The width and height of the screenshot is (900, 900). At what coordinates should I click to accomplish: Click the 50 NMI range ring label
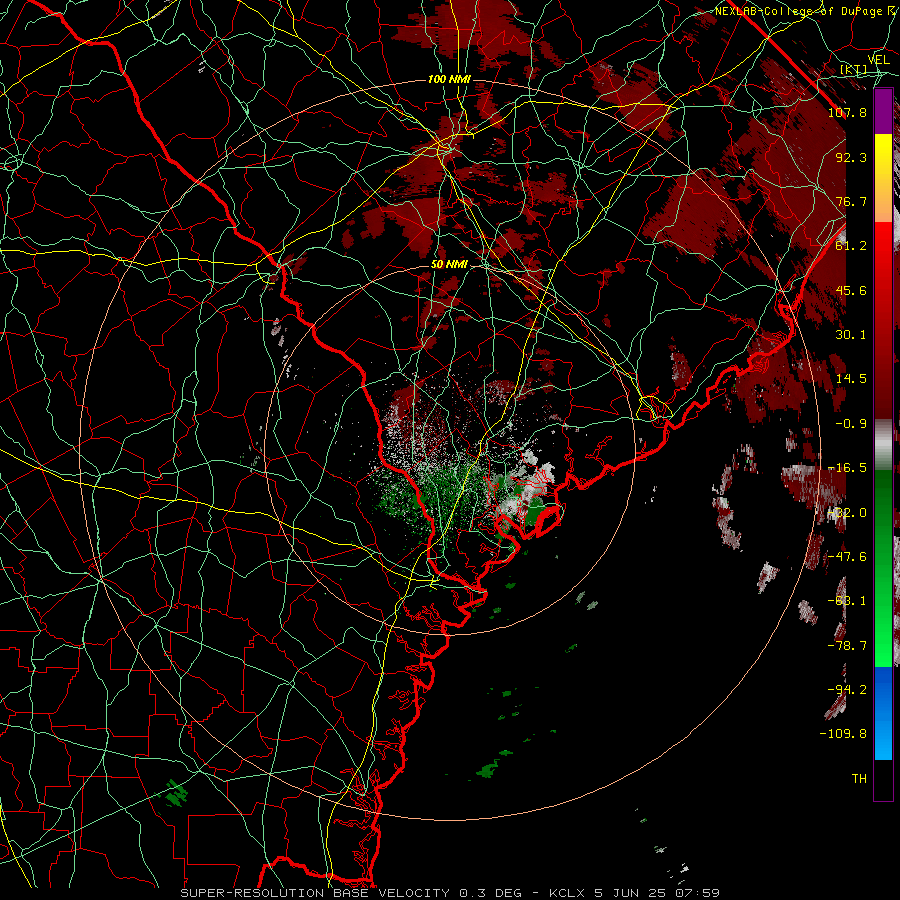[x=449, y=264]
